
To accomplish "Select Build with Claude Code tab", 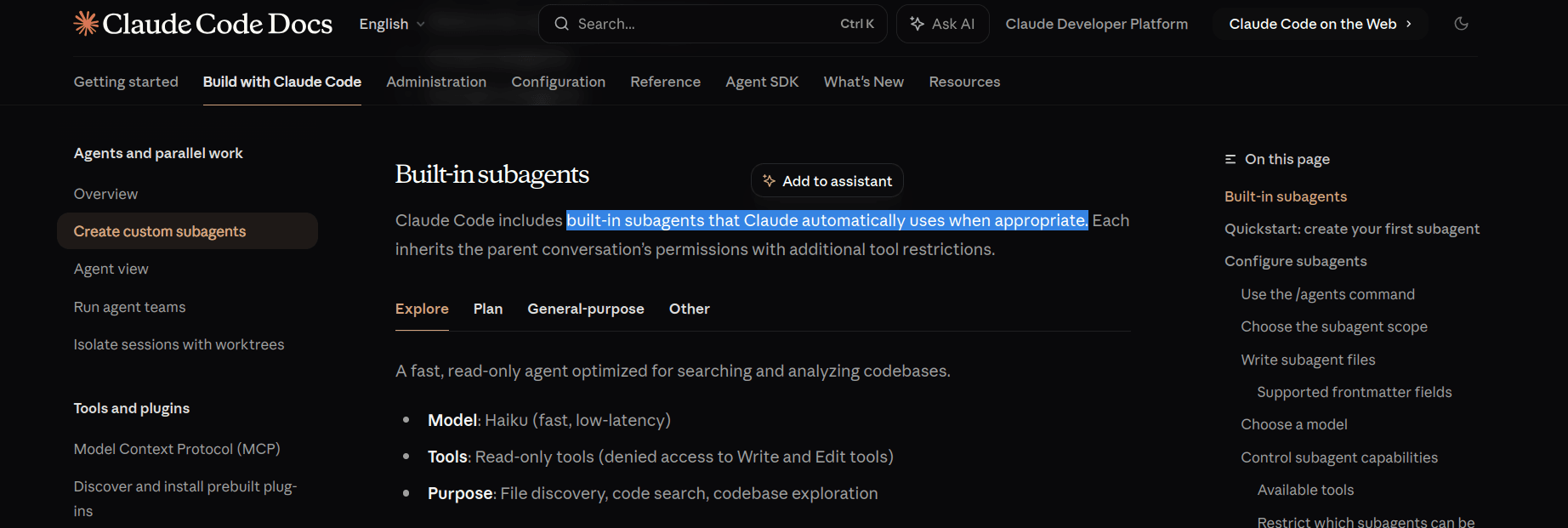I will [x=282, y=82].
